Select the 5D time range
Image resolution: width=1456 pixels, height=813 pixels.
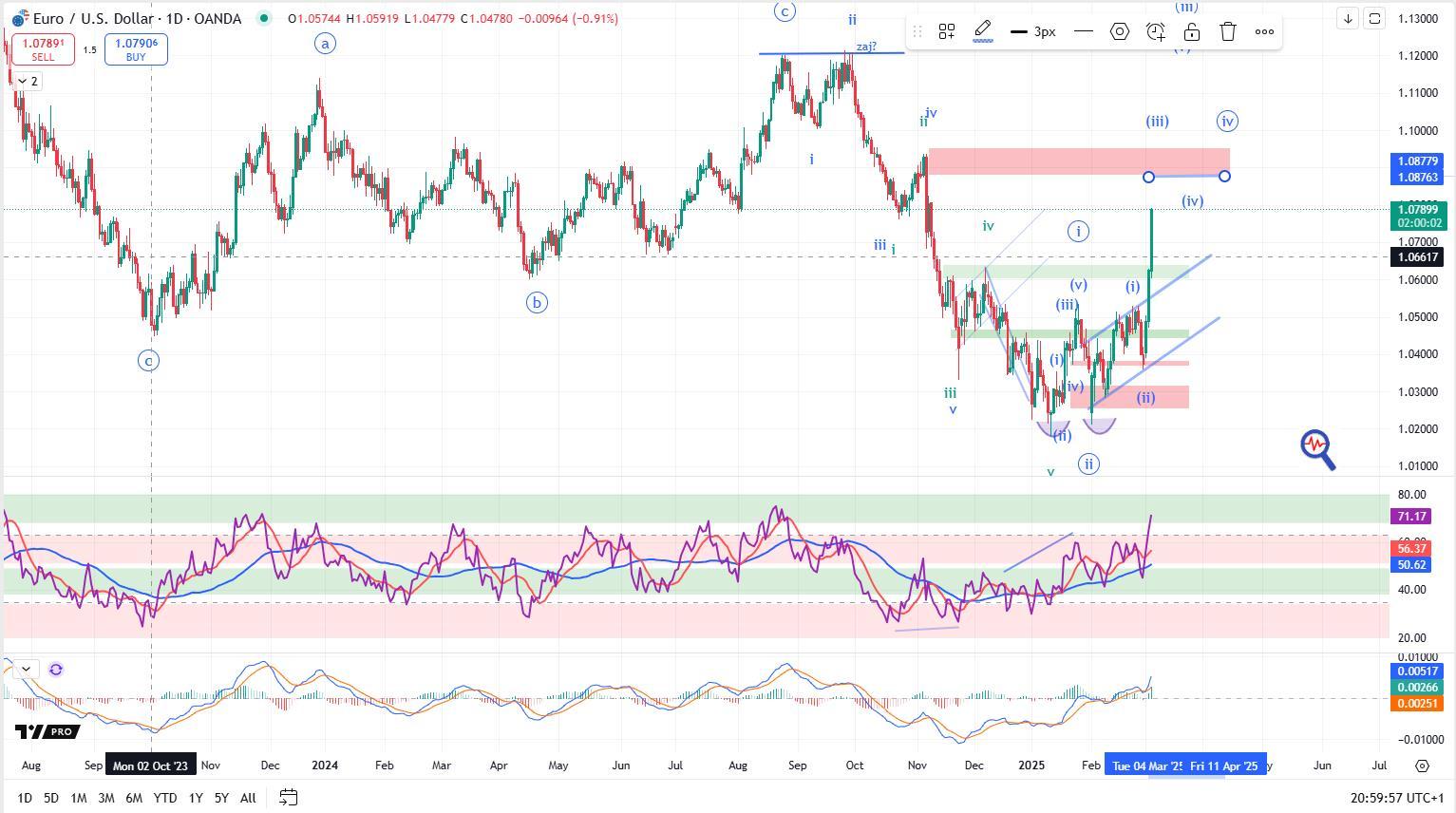click(51, 798)
